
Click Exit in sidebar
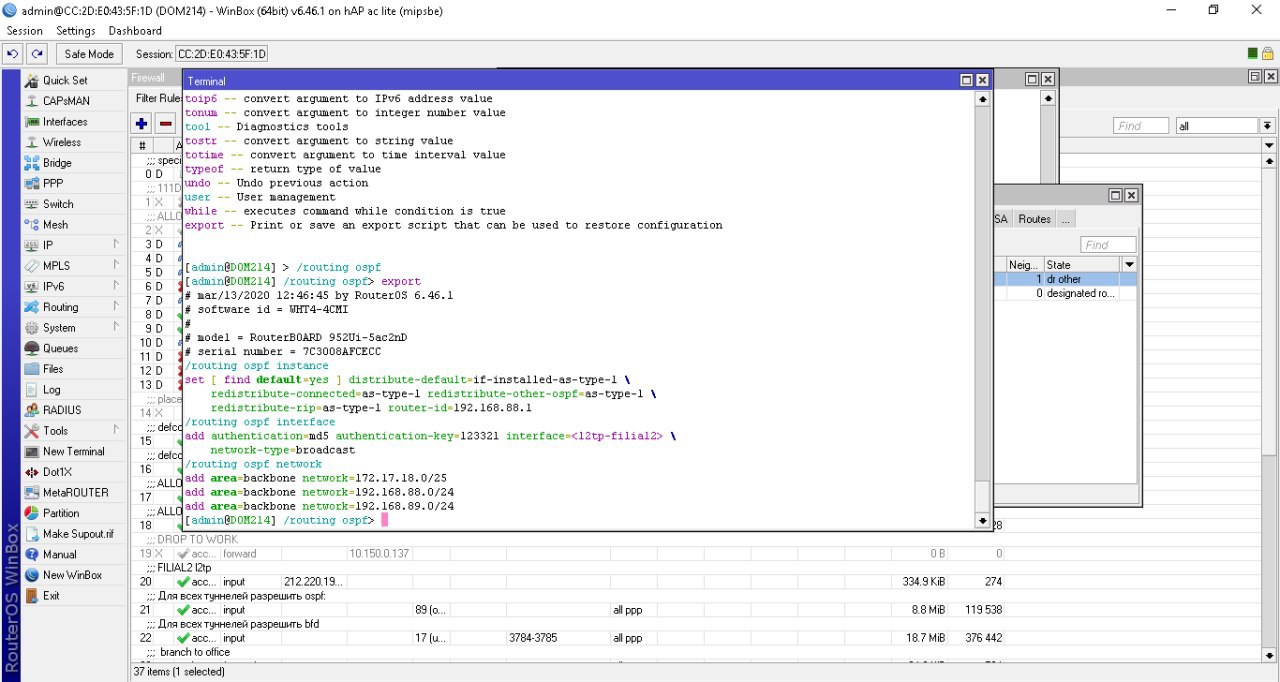(x=51, y=596)
